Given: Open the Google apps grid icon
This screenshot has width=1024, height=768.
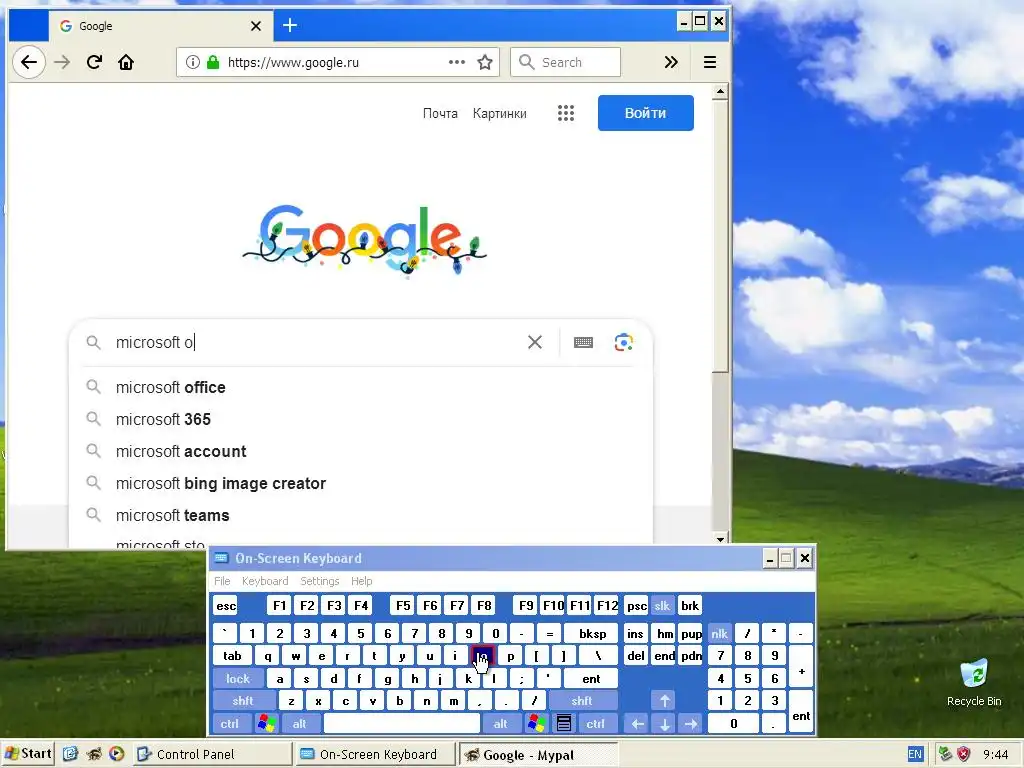Looking at the screenshot, I should click(566, 113).
